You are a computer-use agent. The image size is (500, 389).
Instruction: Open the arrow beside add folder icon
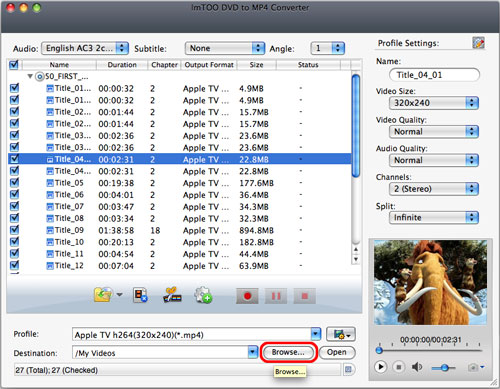coord(119,295)
